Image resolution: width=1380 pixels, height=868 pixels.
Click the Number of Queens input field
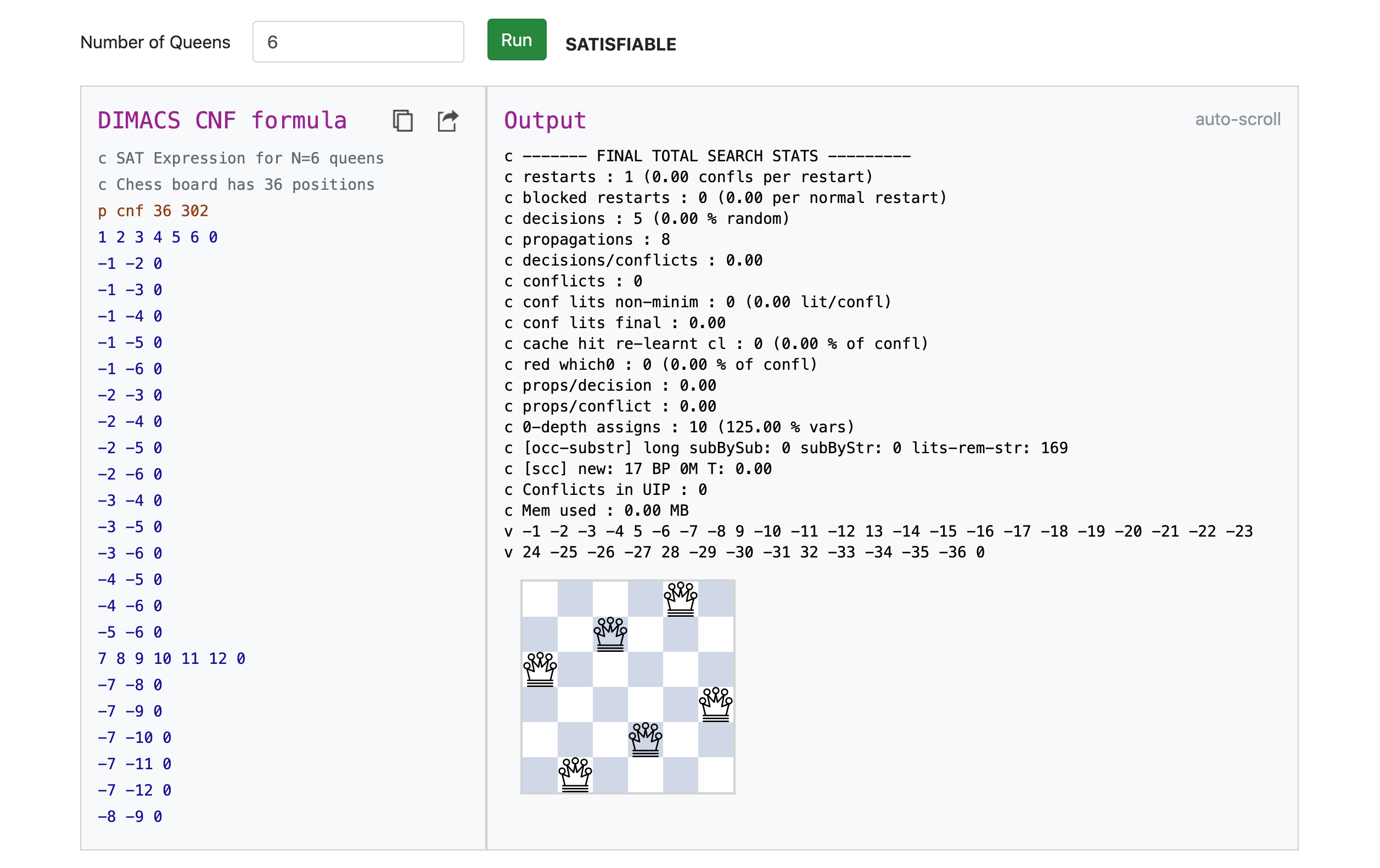(357, 42)
